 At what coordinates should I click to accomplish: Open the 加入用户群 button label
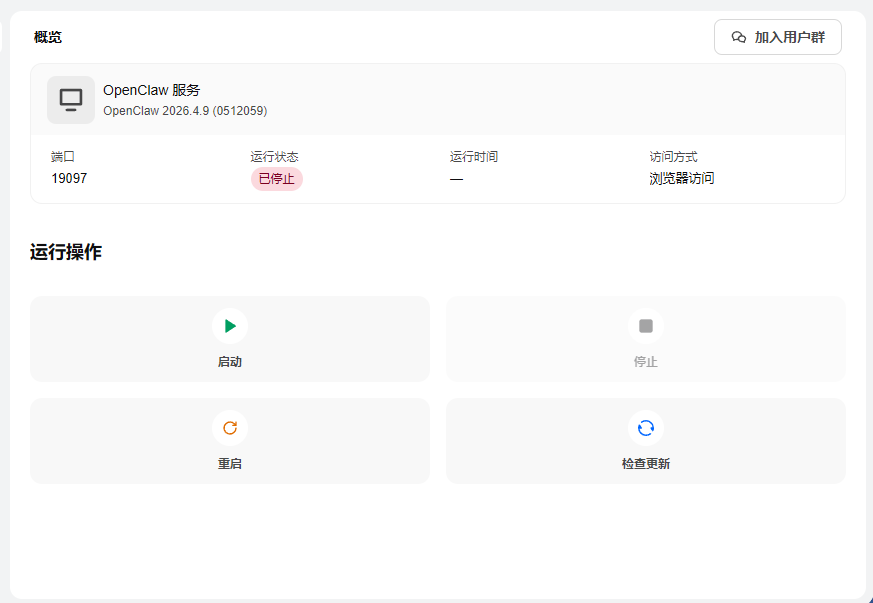(x=790, y=37)
